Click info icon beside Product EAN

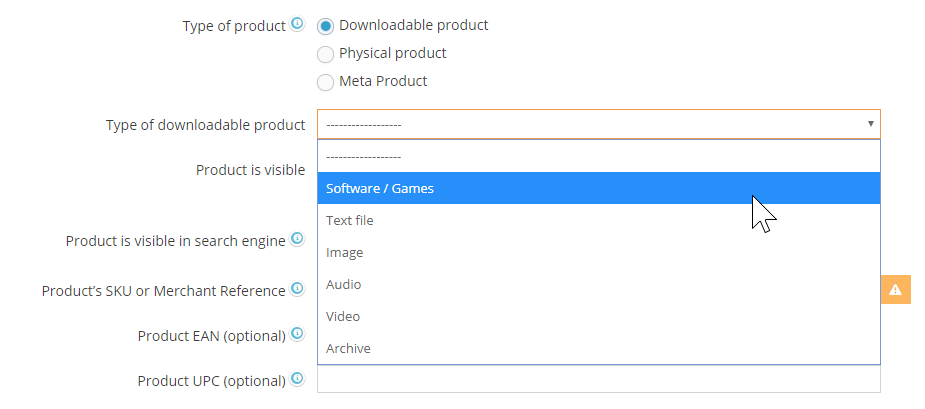[x=297, y=335]
